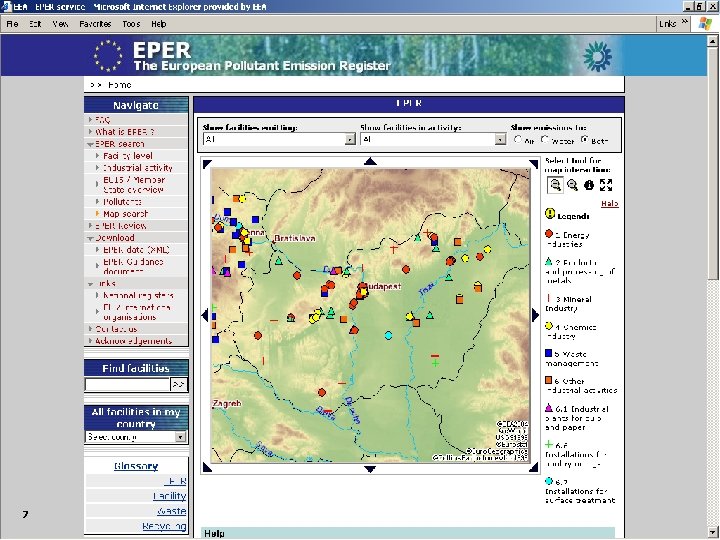Open the Map search navigation link

point(125,214)
